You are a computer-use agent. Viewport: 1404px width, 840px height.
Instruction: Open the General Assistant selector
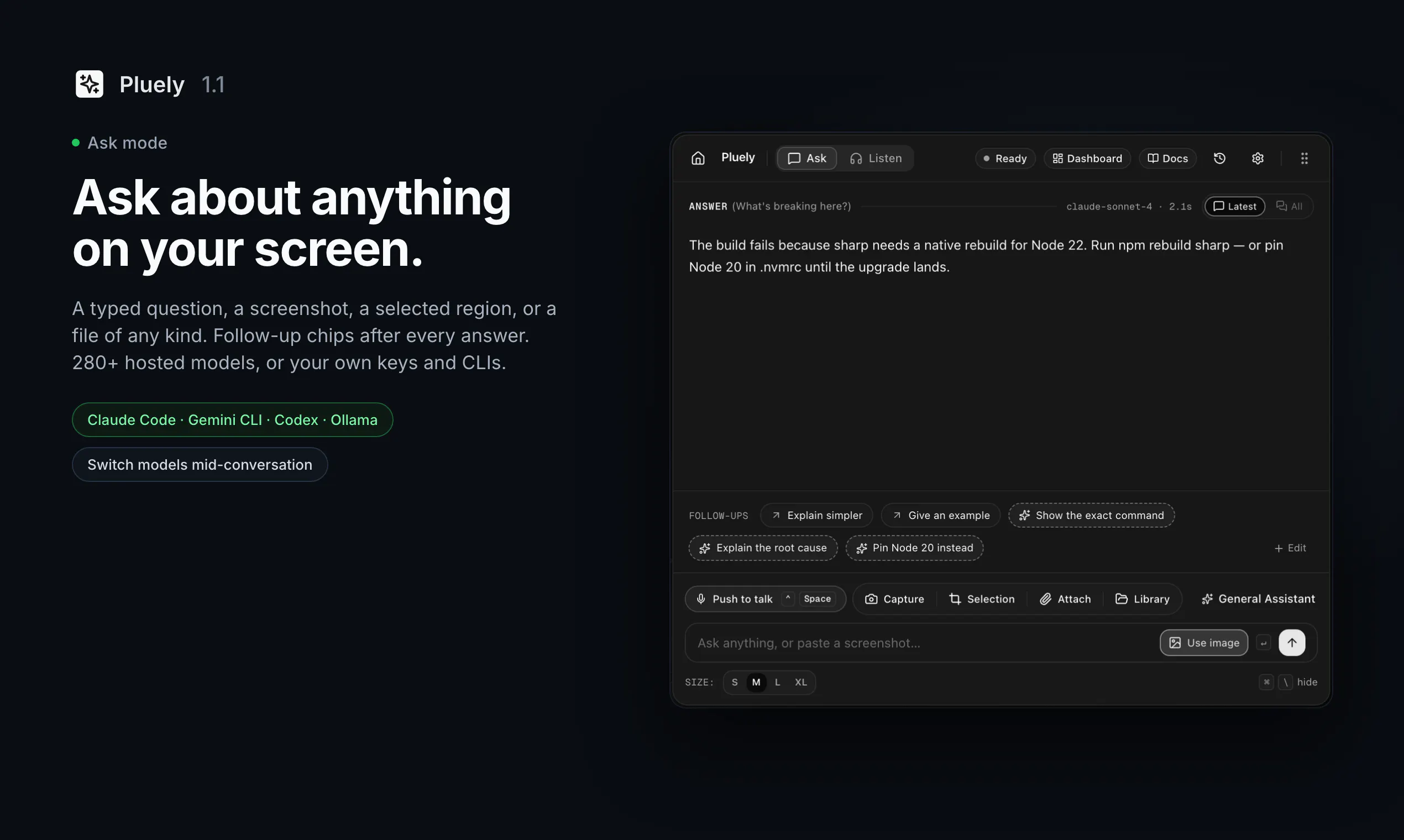tap(1258, 599)
